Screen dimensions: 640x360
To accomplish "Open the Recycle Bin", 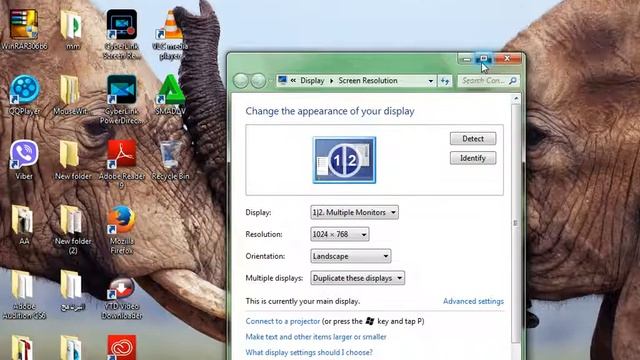I will [171, 160].
